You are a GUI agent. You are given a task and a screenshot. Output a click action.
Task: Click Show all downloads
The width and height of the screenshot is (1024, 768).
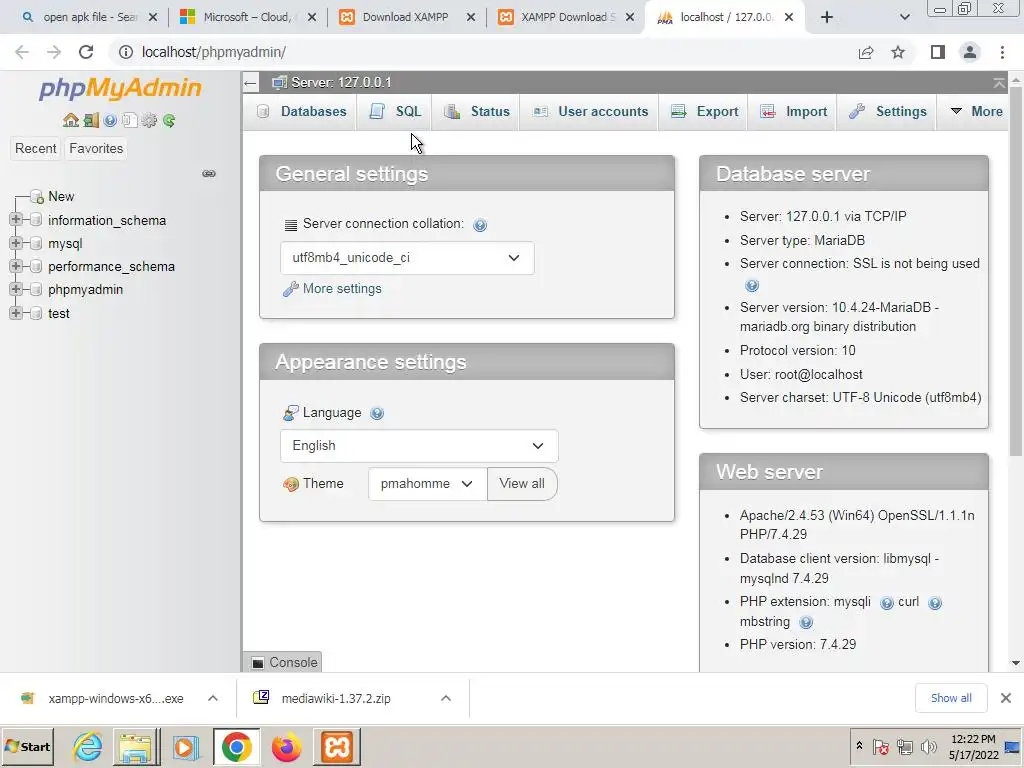951,698
